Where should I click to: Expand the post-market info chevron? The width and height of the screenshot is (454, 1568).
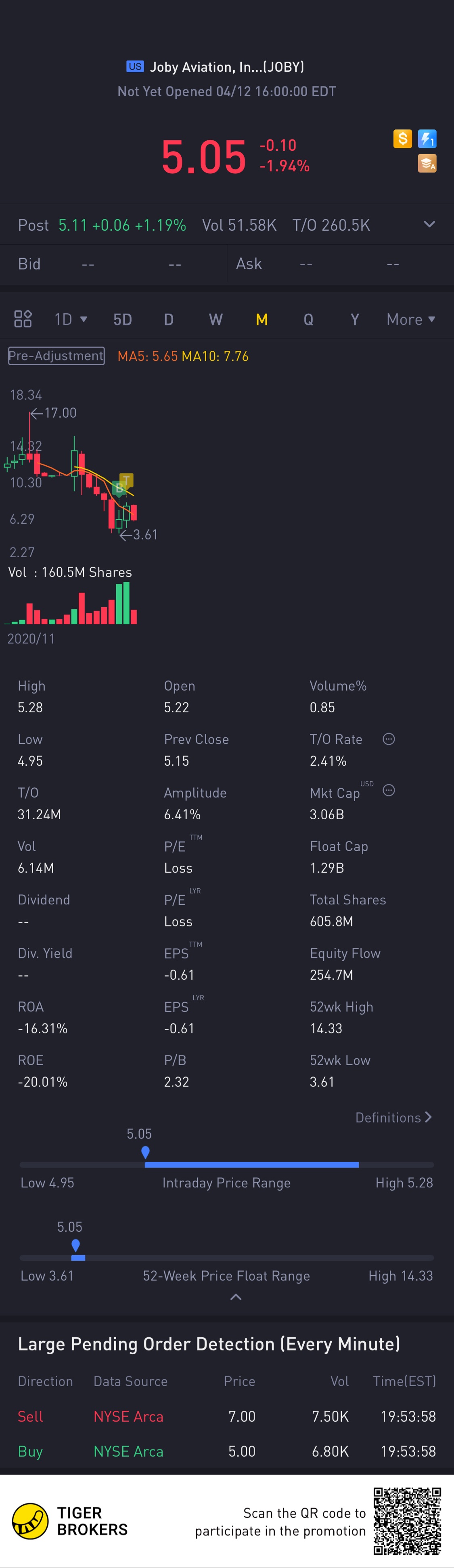[430, 224]
